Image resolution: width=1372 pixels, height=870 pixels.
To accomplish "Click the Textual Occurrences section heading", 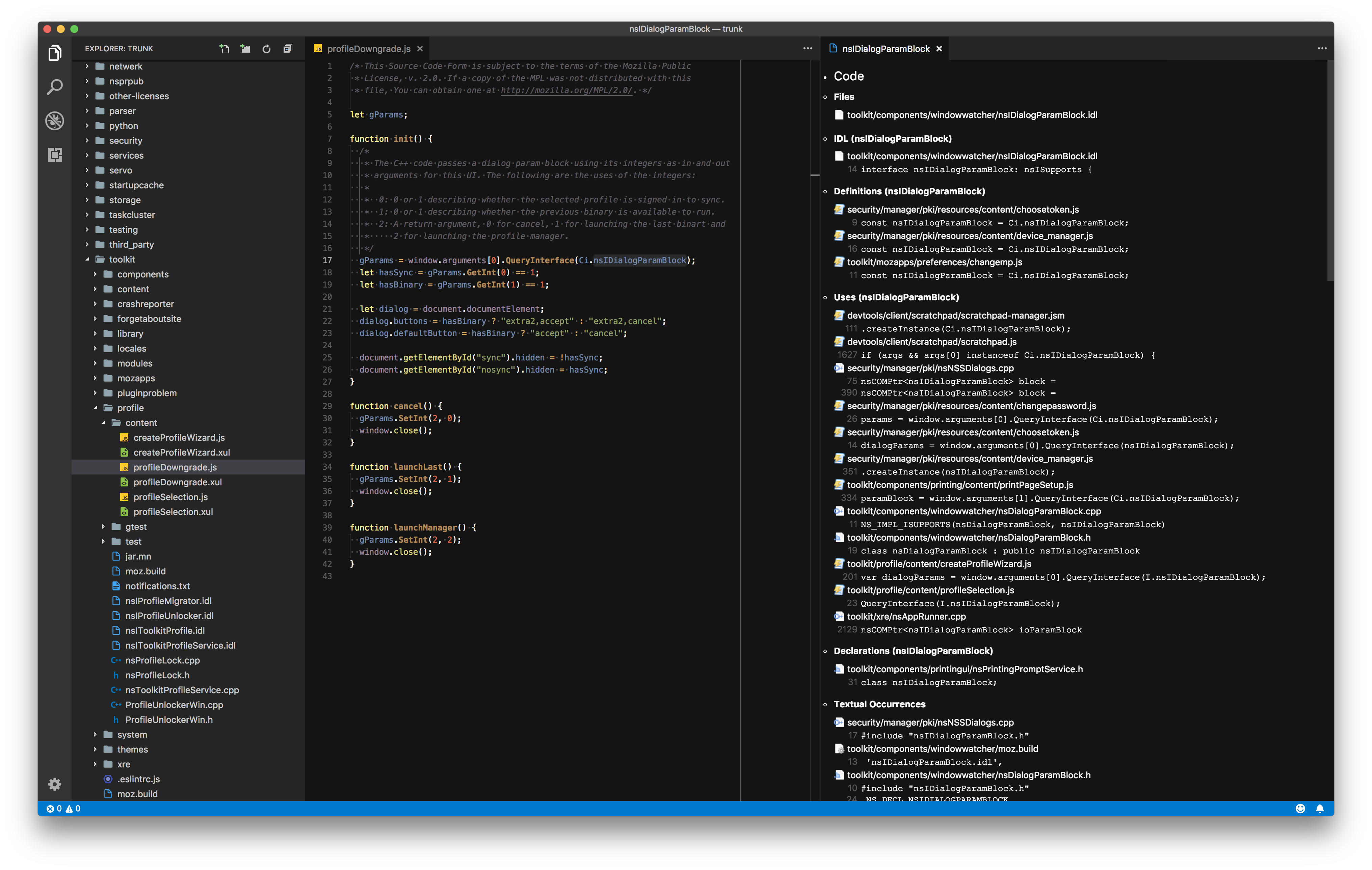I will (x=879, y=704).
